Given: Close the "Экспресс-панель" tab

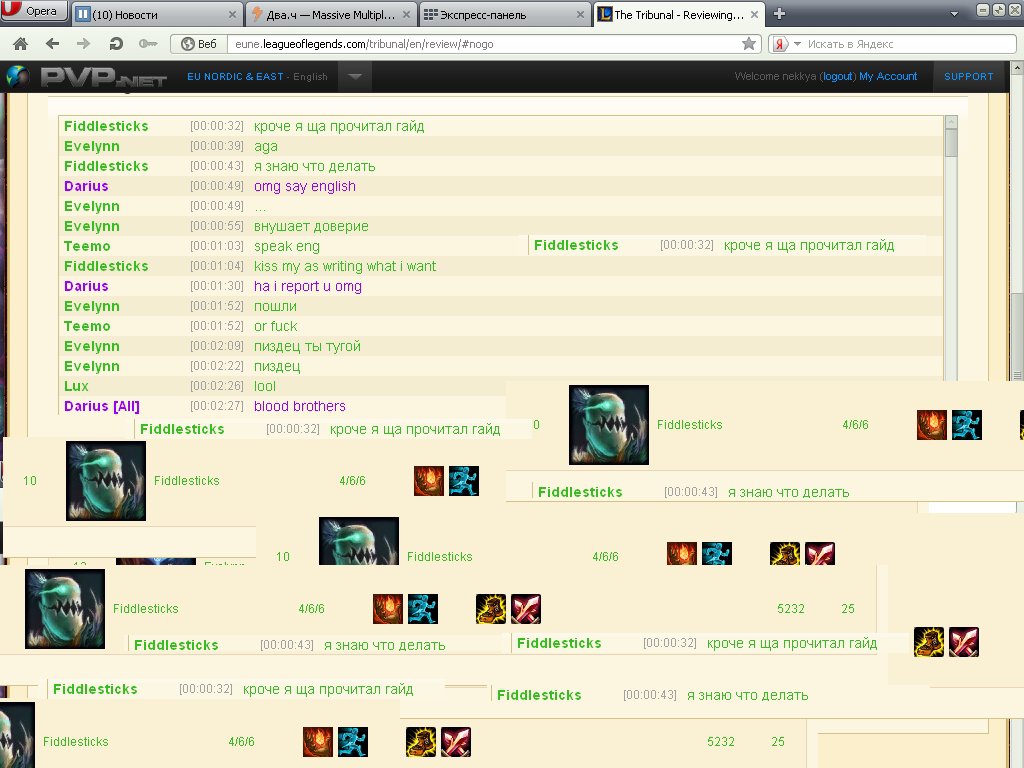Looking at the screenshot, I should (x=580, y=14).
